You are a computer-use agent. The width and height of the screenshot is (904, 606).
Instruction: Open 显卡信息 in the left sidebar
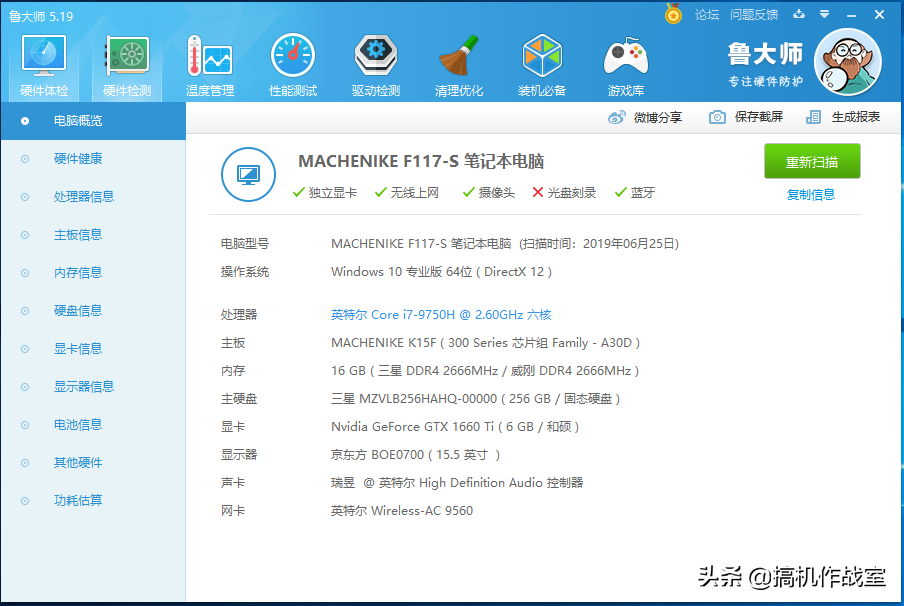(x=78, y=349)
